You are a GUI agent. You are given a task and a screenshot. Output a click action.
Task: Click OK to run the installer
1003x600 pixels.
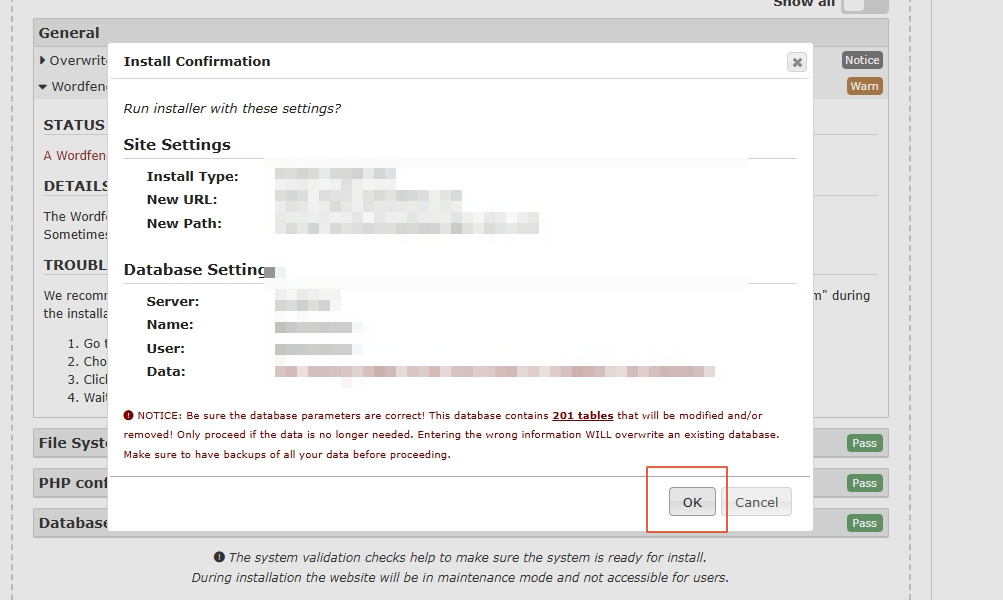click(x=692, y=502)
